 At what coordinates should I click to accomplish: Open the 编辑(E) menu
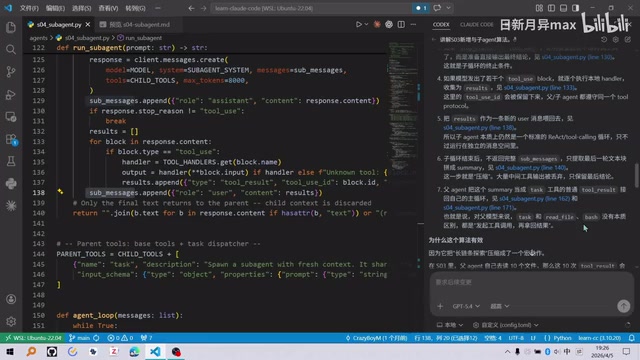coord(55,8)
